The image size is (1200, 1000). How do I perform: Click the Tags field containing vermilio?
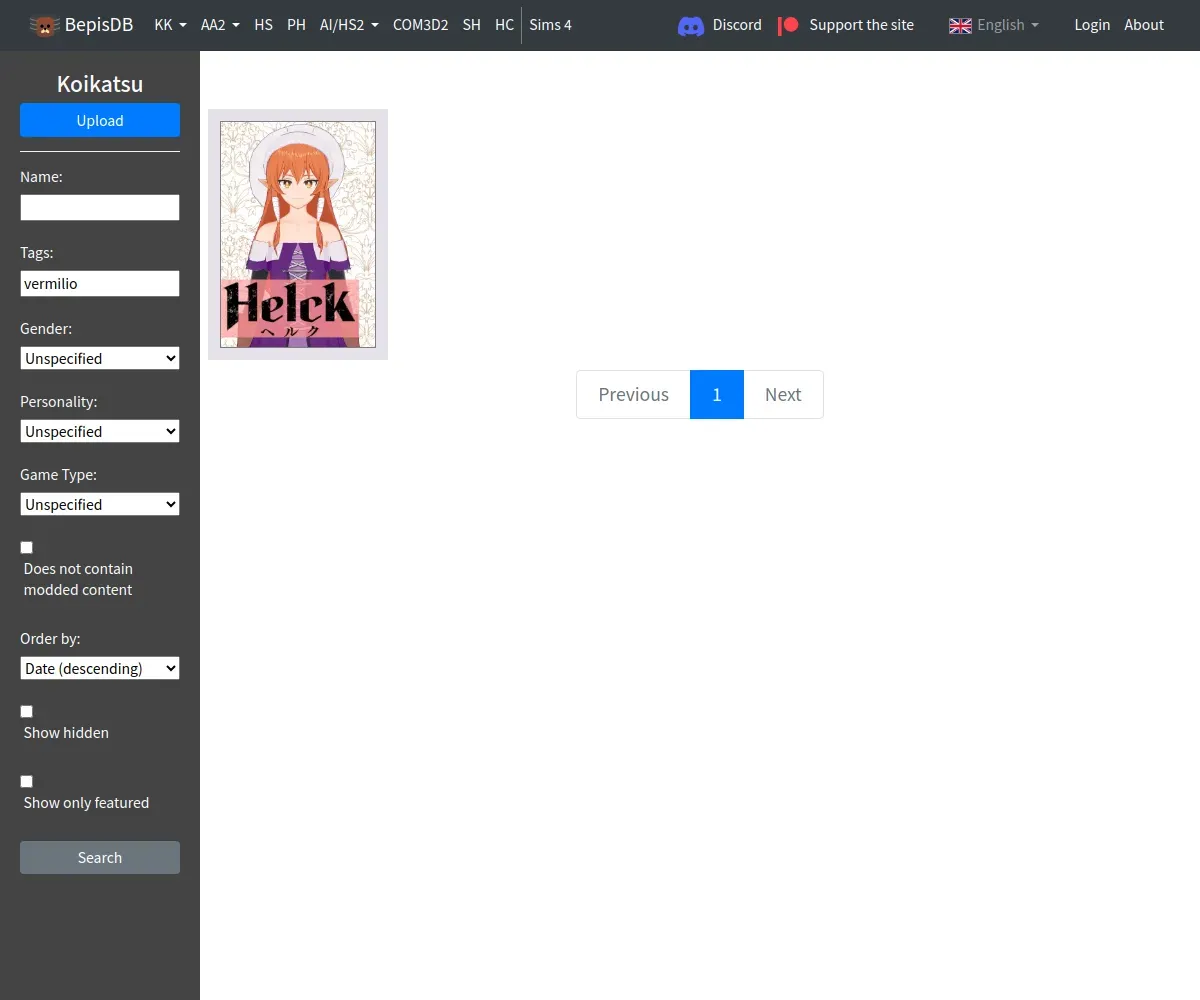pos(100,283)
